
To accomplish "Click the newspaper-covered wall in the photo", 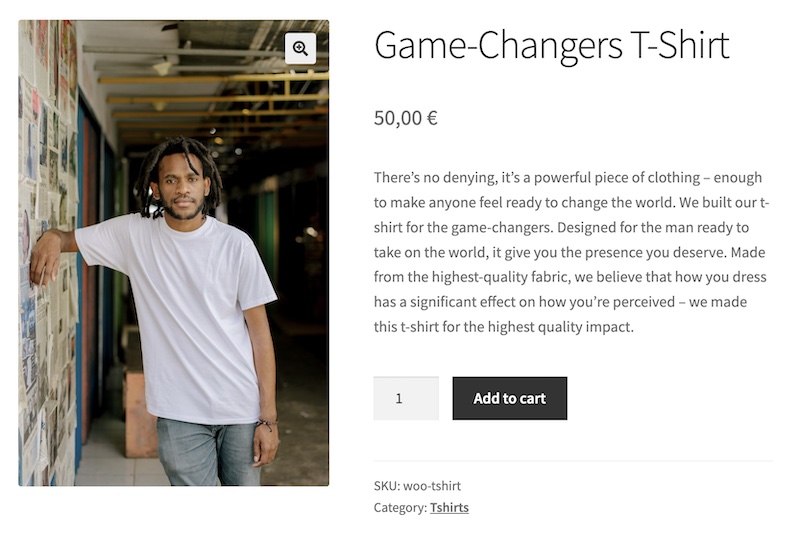I will click(x=46, y=255).
